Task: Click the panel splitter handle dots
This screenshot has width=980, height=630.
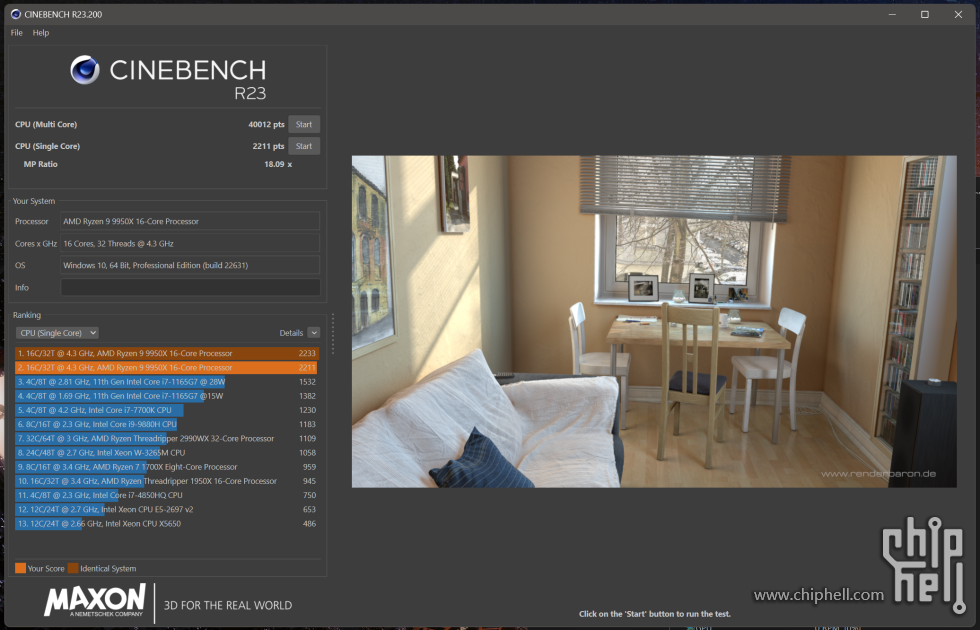Action: (333, 334)
